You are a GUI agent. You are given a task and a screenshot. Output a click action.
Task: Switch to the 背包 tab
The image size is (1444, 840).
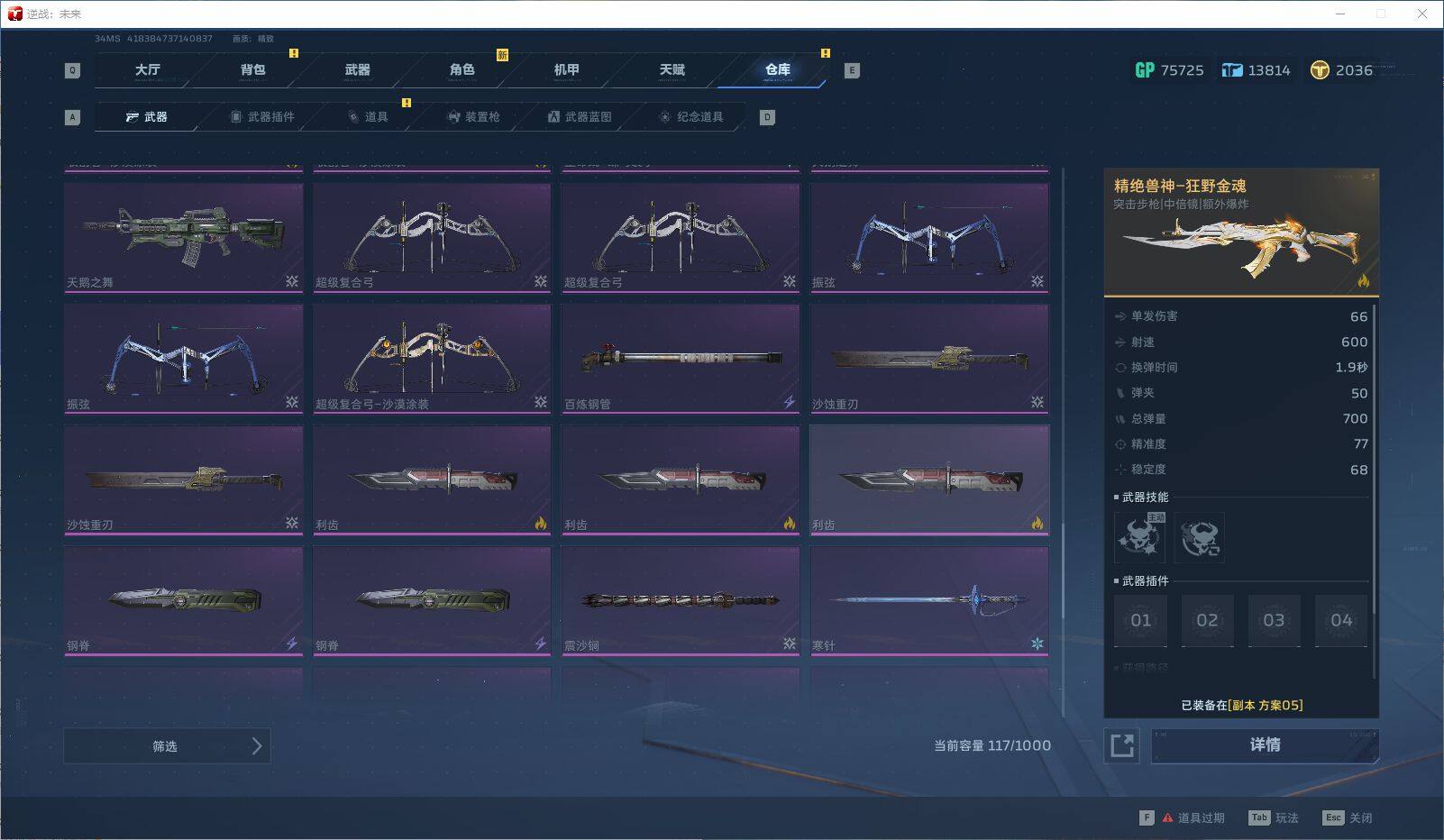tap(252, 69)
